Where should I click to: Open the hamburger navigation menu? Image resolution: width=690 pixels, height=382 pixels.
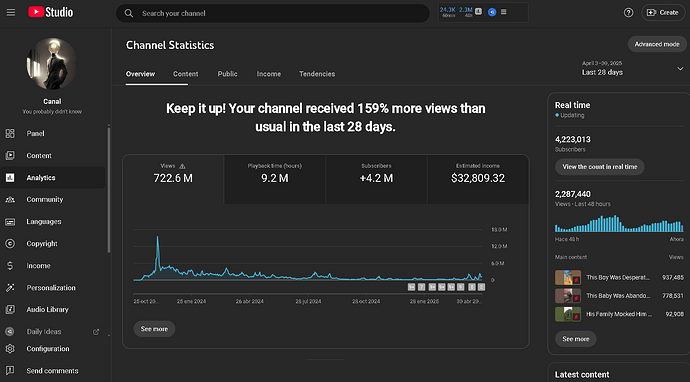pyautogui.click(x=11, y=13)
